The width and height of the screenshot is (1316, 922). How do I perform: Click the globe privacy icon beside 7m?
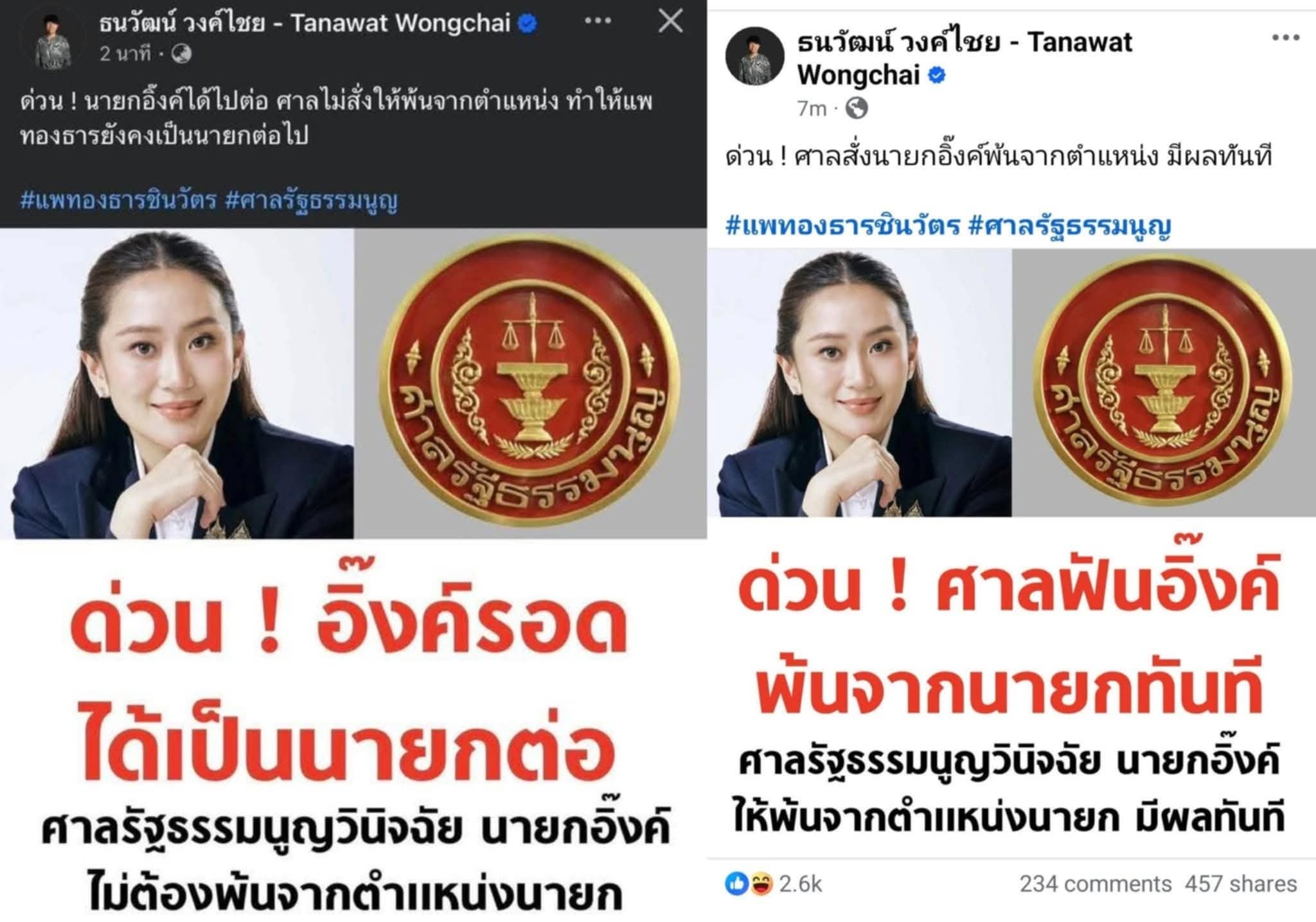tap(857, 109)
